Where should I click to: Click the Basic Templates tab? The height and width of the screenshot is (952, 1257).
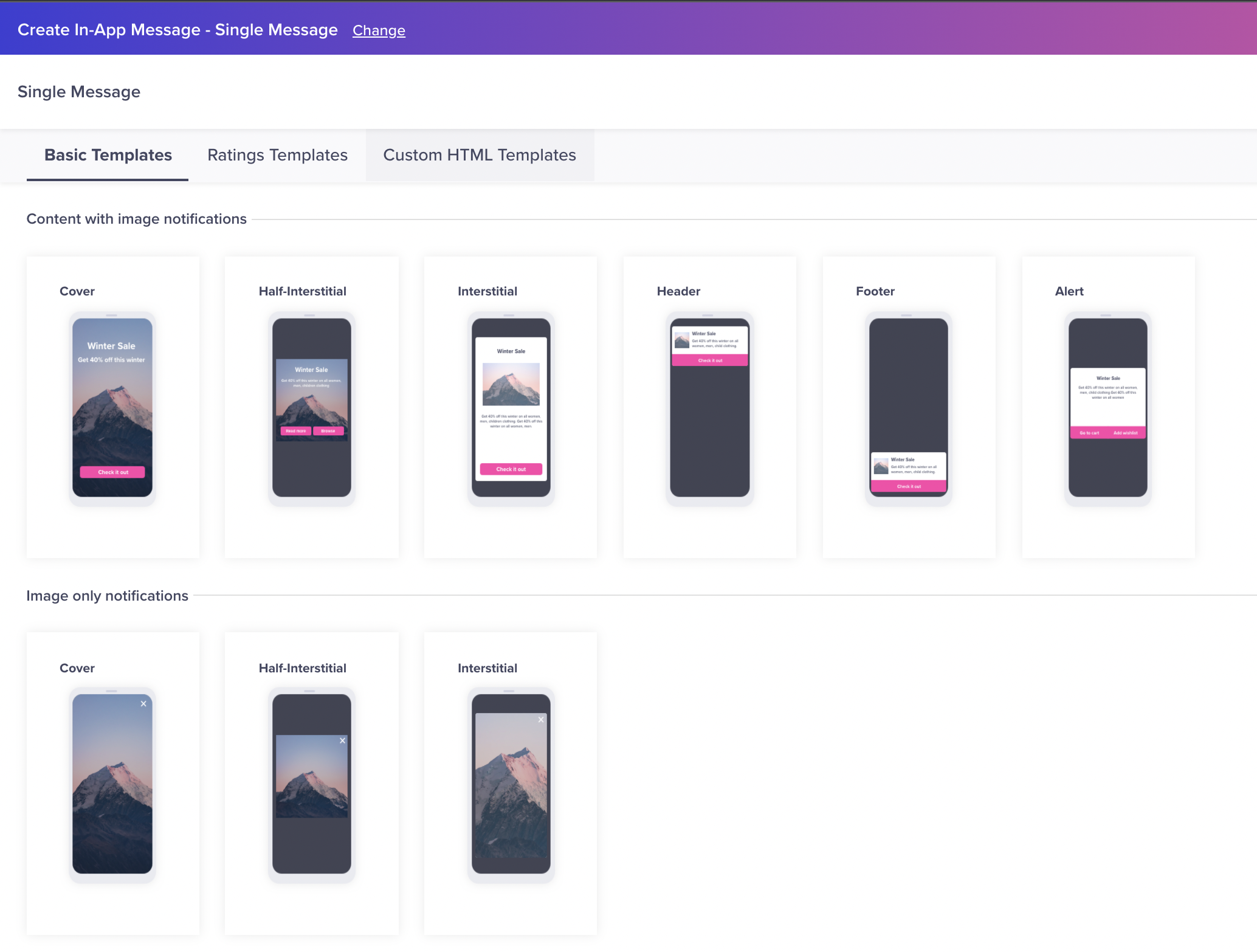point(108,155)
